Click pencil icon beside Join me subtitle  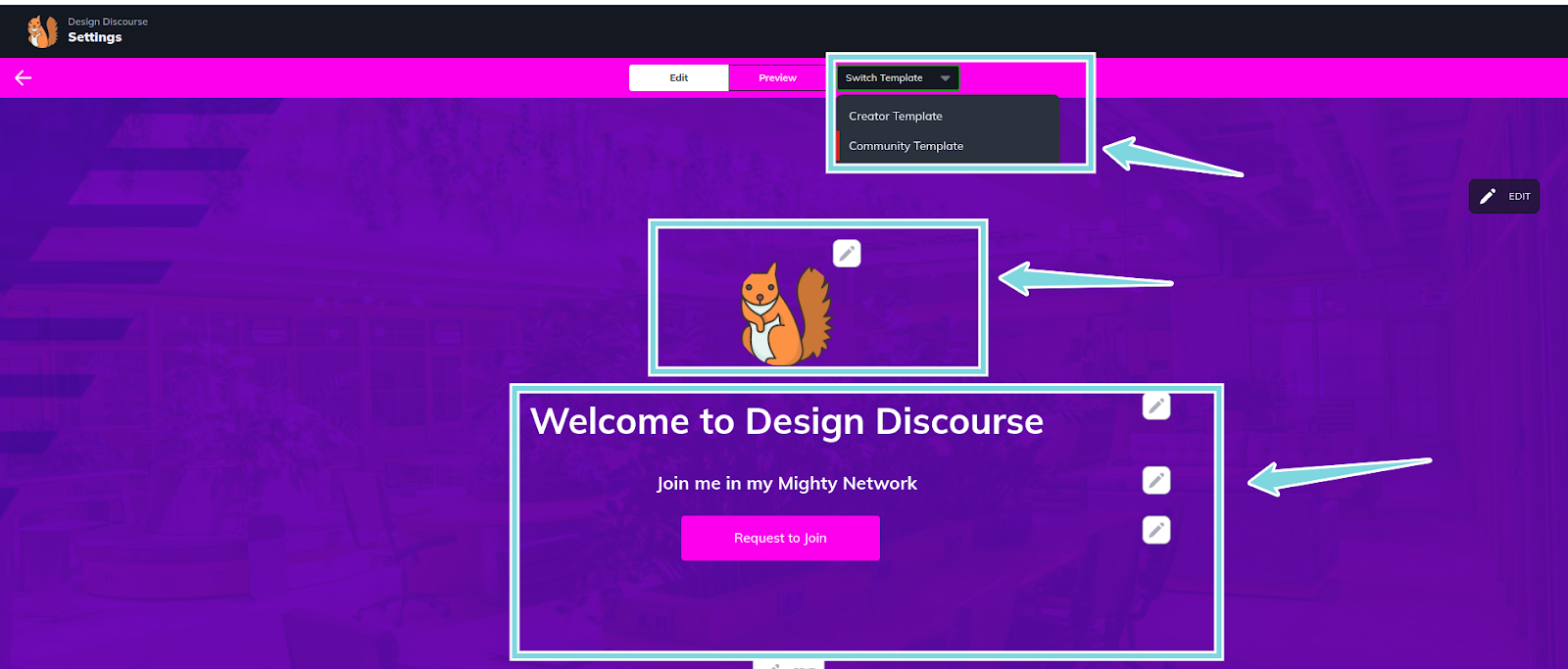pyautogui.click(x=1156, y=480)
